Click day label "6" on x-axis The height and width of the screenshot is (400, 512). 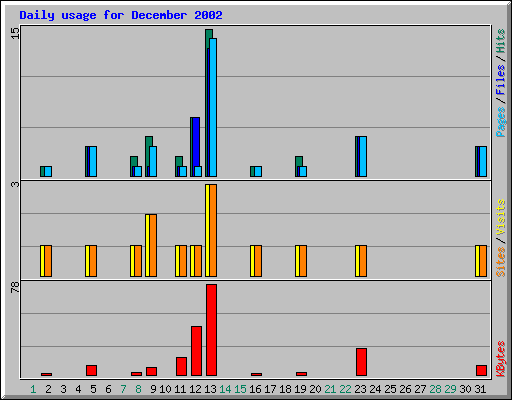(x=108, y=389)
